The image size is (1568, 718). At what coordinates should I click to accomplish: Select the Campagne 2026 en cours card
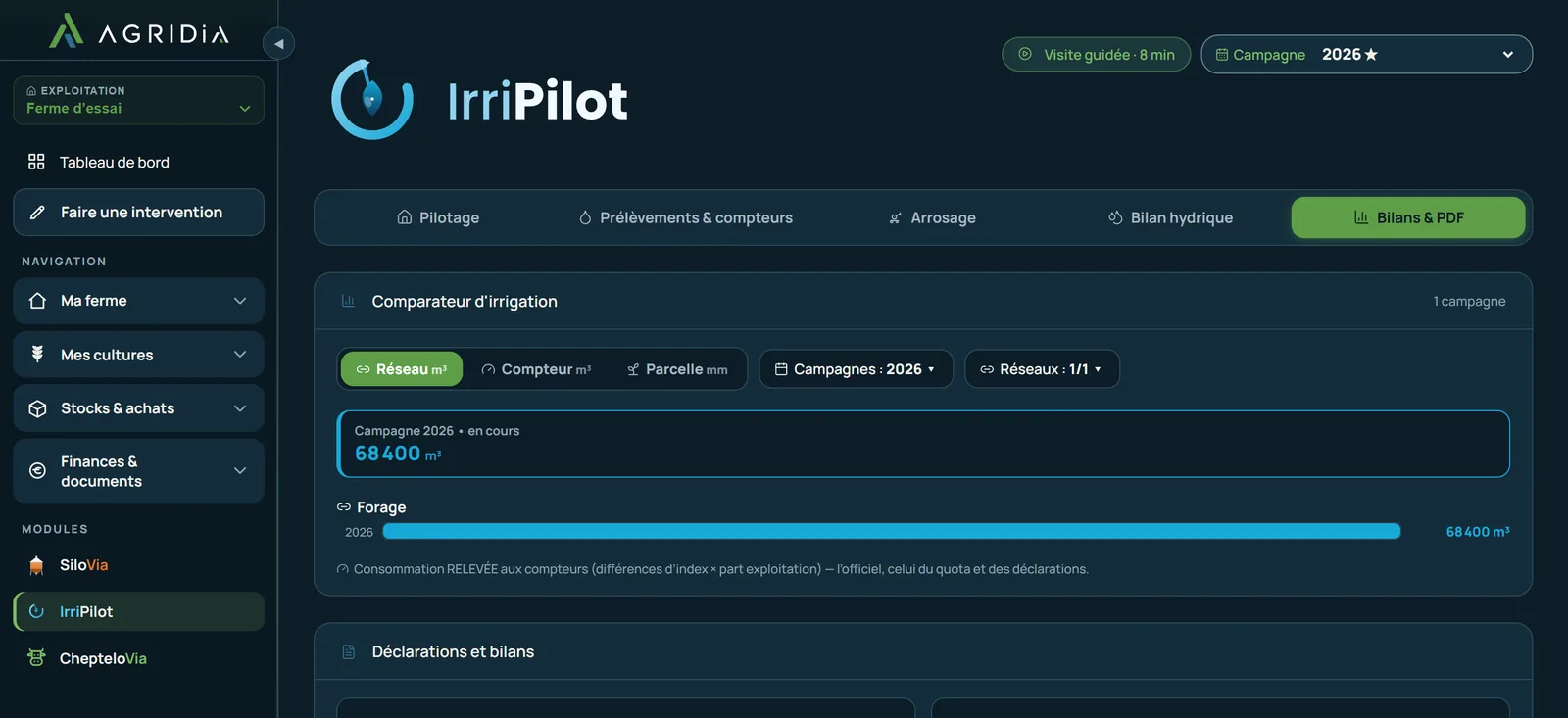click(x=923, y=444)
